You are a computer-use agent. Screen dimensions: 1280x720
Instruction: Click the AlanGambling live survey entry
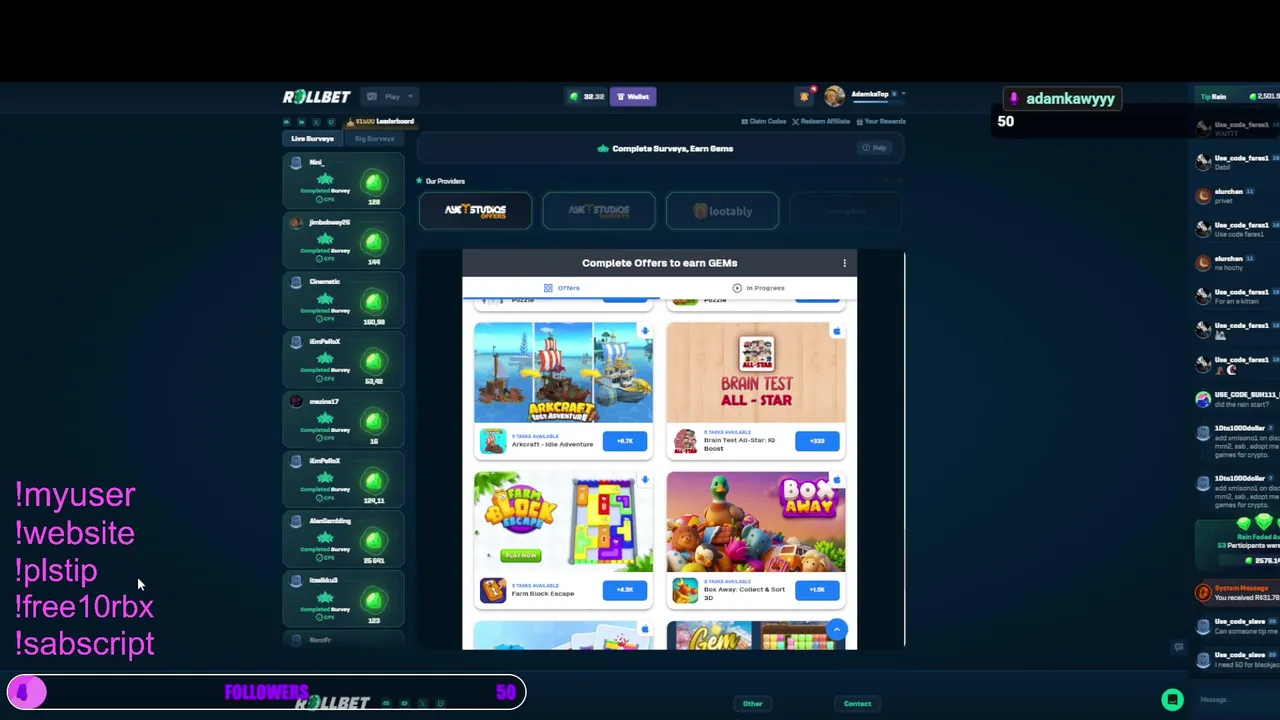click(x=343, y=540)
